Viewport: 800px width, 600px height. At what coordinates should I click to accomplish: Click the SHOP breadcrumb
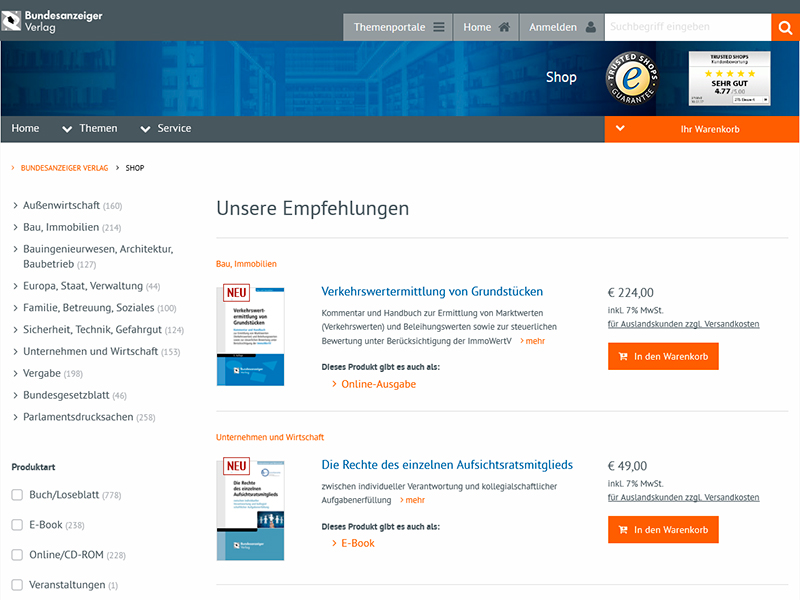pos(135,168)
